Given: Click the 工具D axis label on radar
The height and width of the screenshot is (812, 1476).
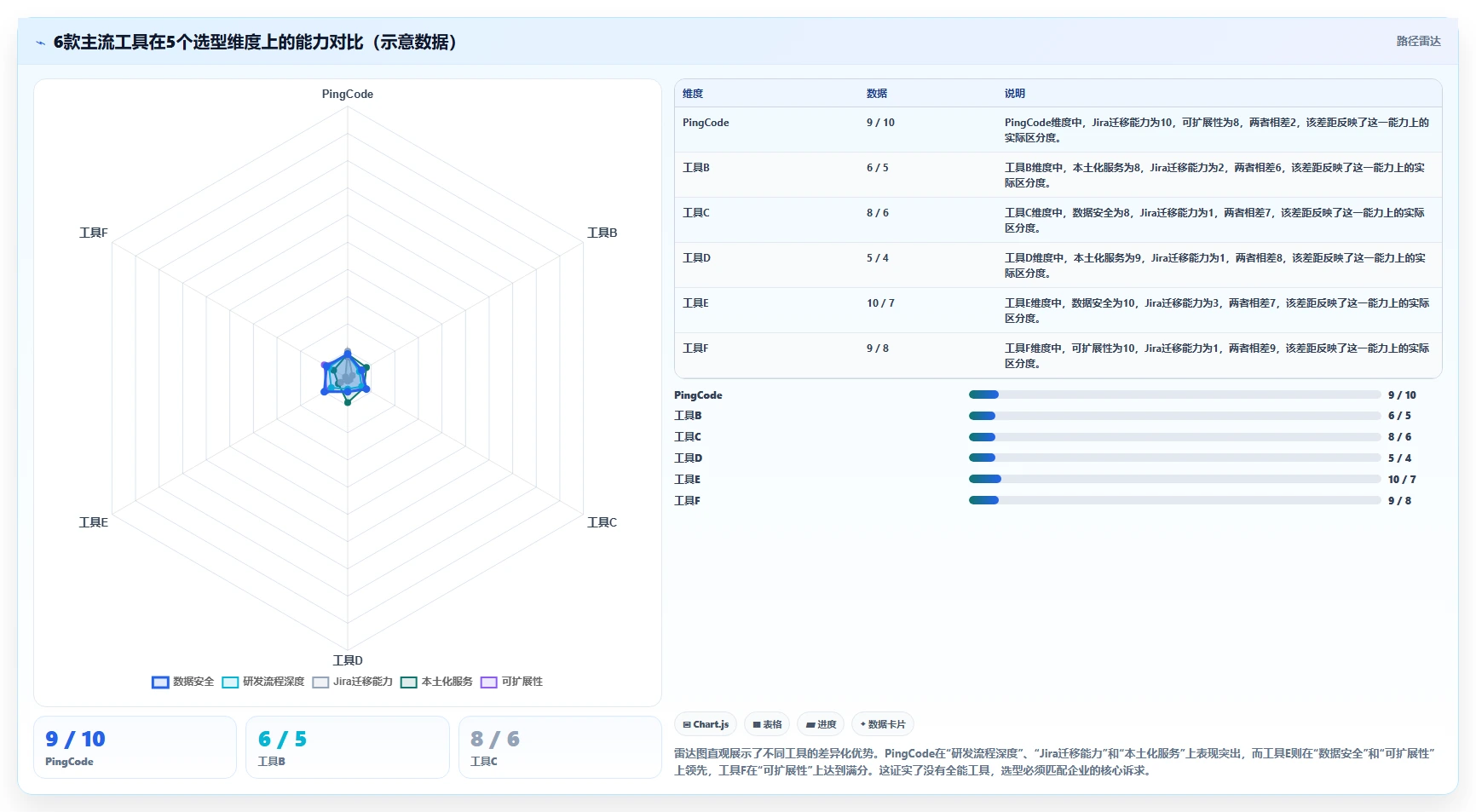Looking at the screenshot, I should (x=348, y=660).
